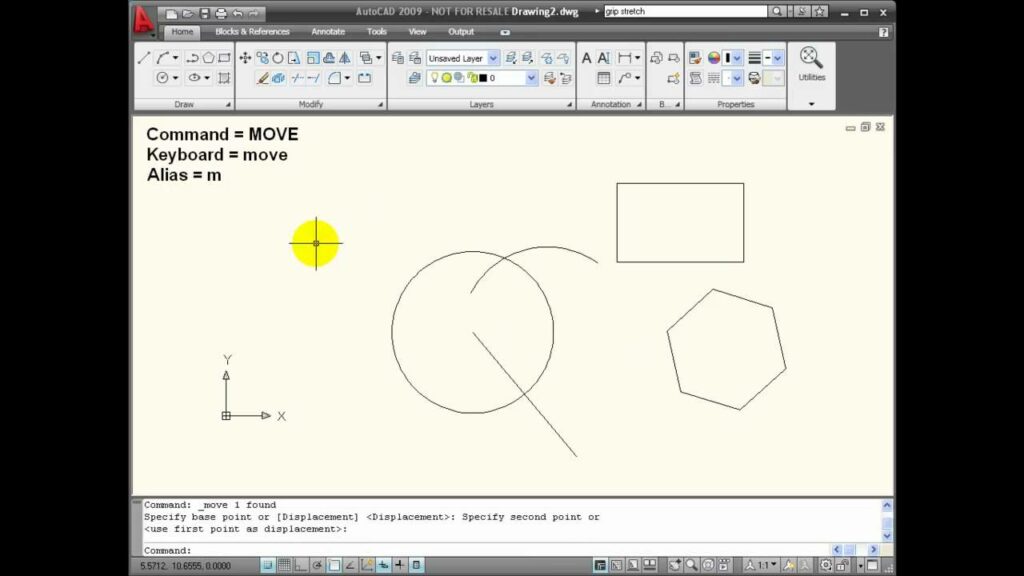Toggle Snap mode in the status bar

click(268, 565)
